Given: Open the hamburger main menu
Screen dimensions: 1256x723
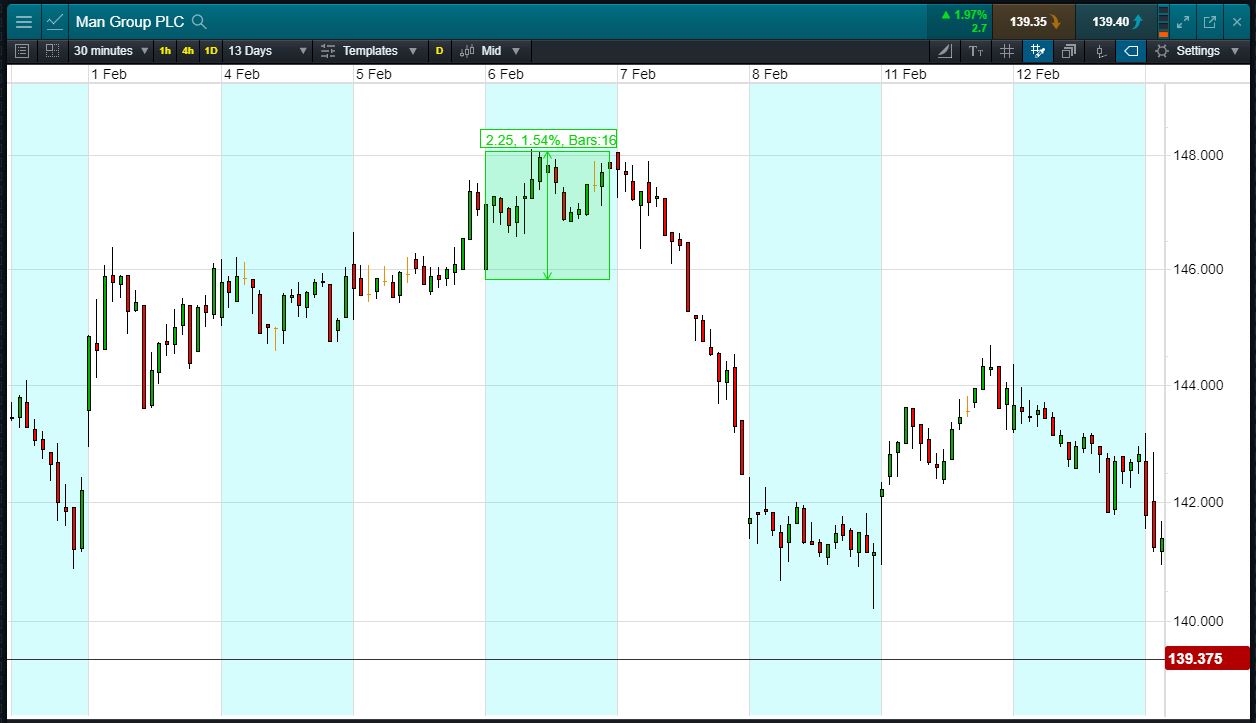Looking at the screenshot, I should point(24,21).
